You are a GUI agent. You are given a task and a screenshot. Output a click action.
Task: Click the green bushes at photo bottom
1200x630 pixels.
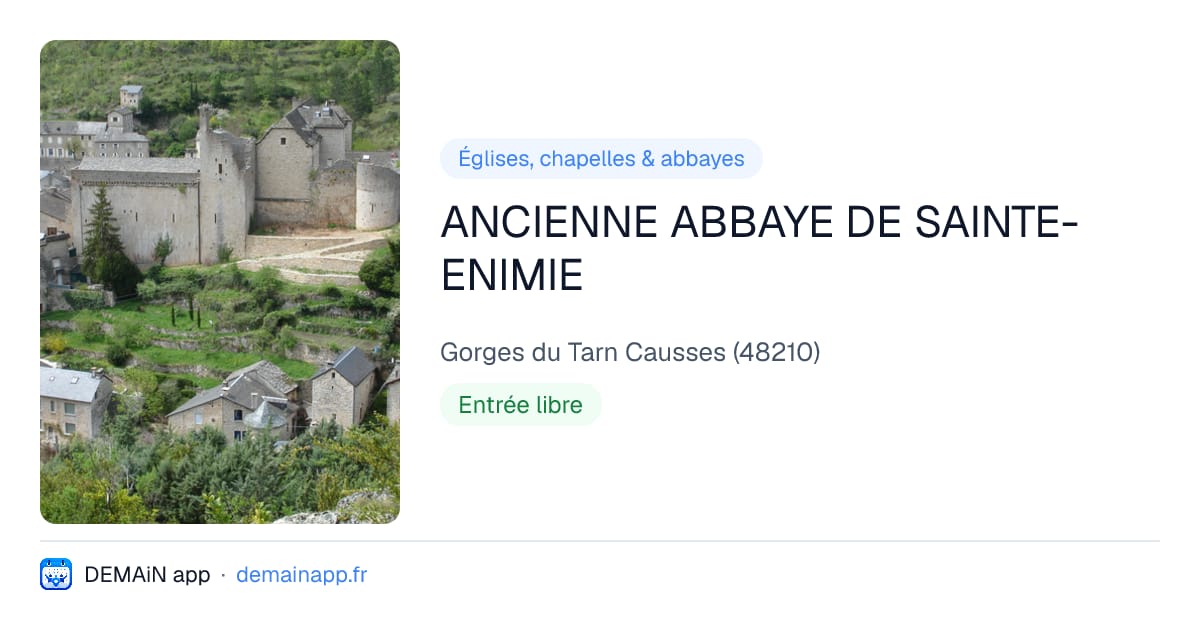[x=200, y=480]
